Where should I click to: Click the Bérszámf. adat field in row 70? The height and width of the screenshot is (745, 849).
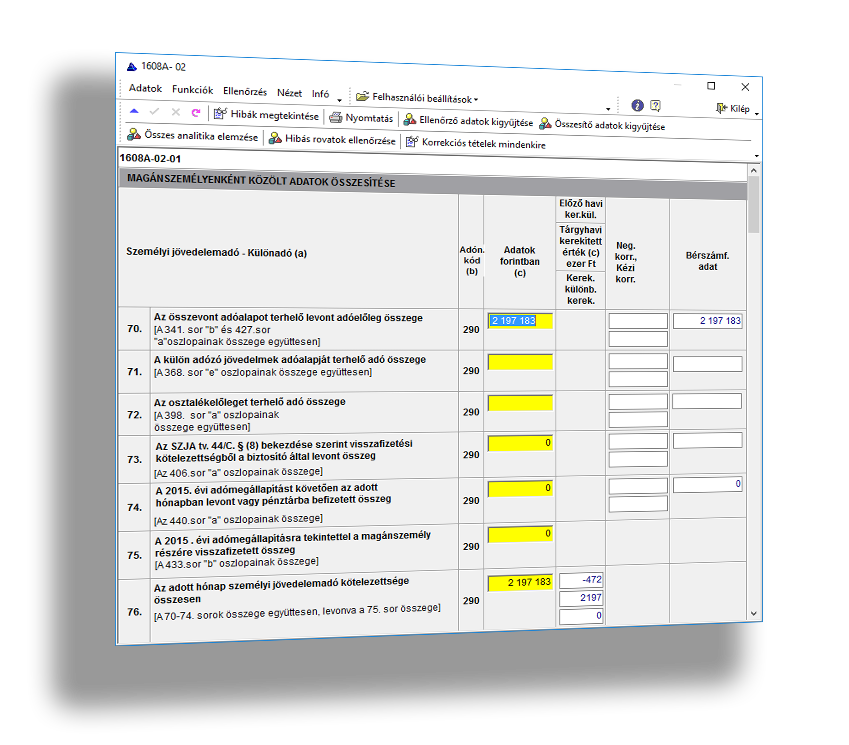point(707,321)
